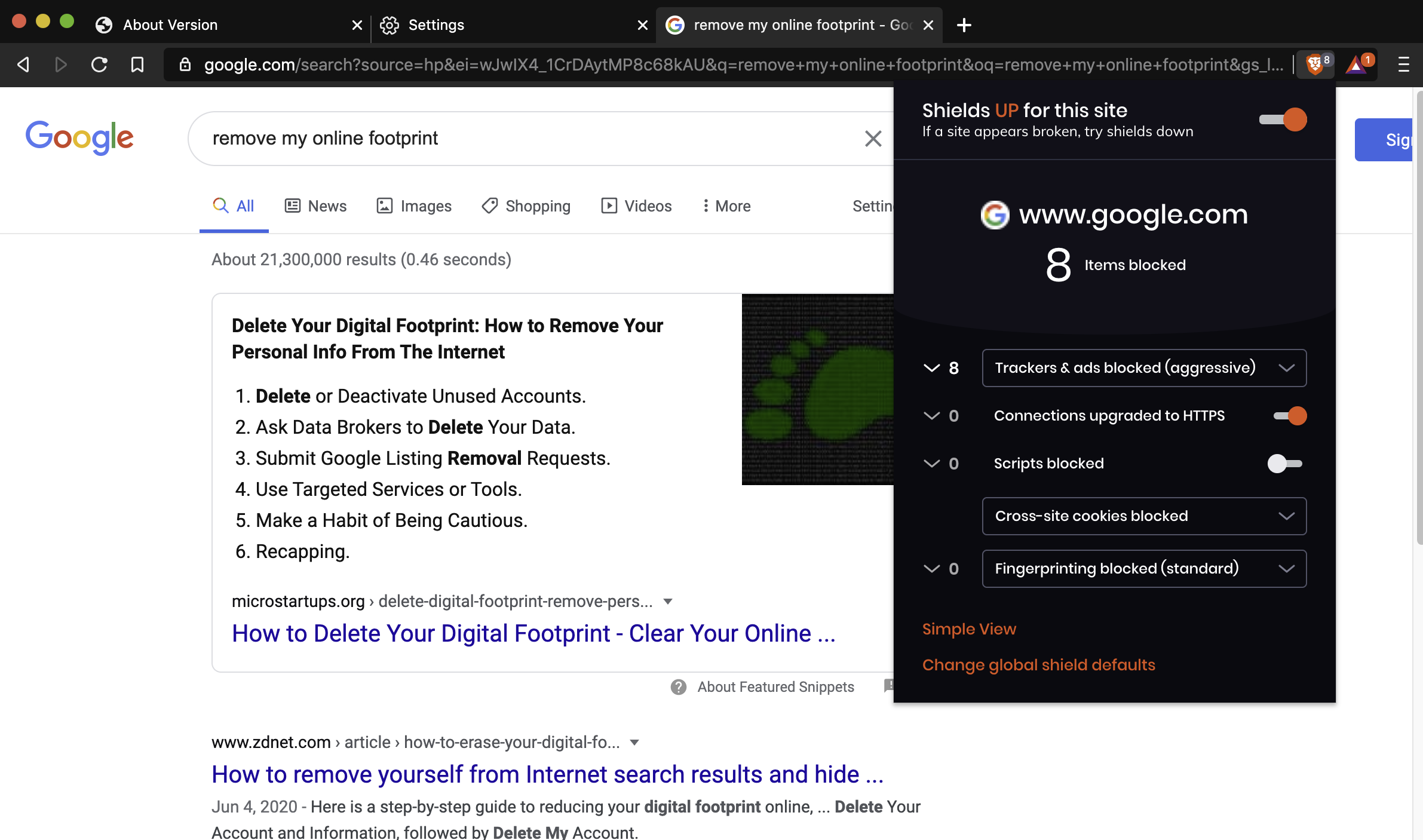
Task: Click the About Featured Snippets question icon
Action: coord(679,687)
